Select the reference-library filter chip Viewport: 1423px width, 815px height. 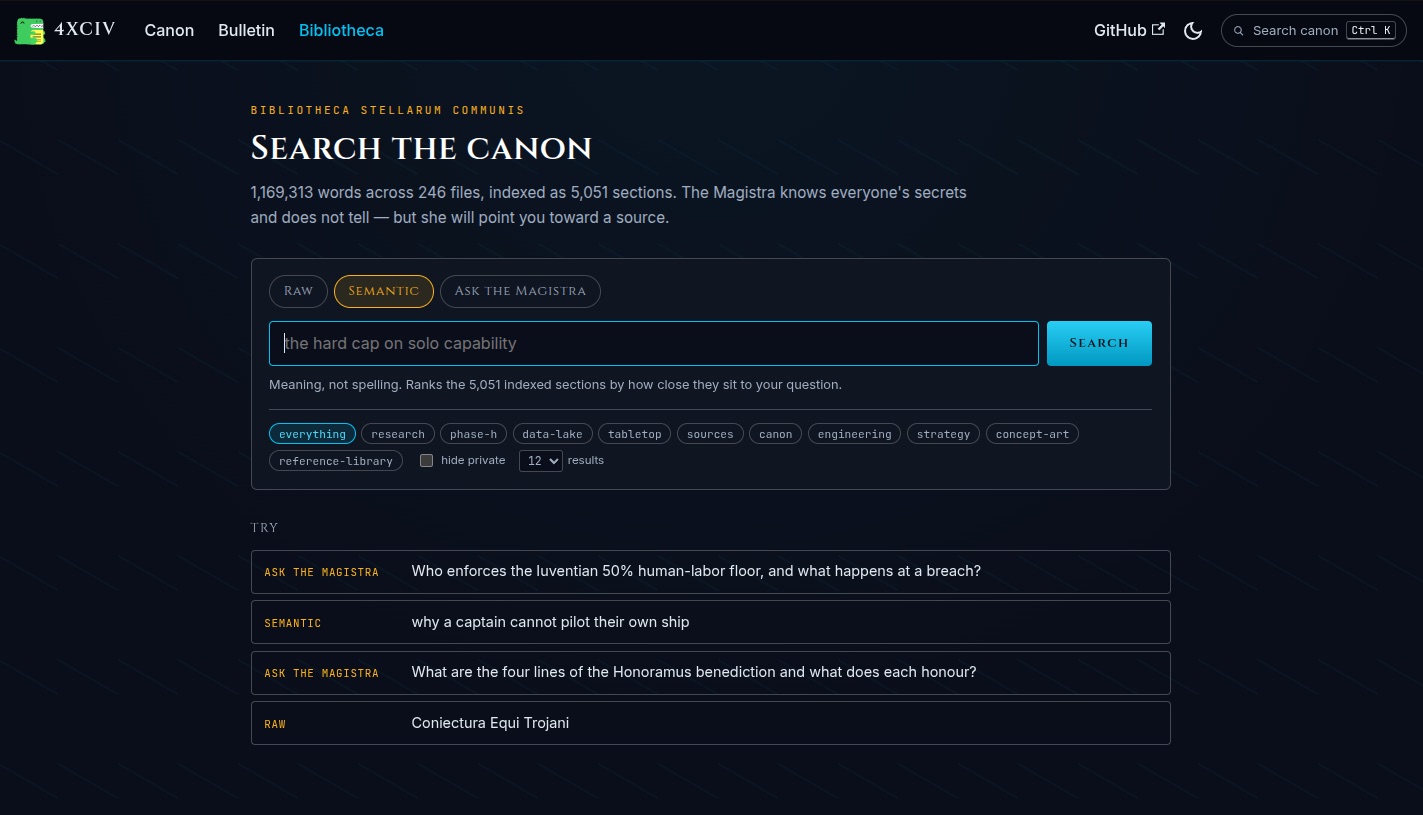[336, 461]
